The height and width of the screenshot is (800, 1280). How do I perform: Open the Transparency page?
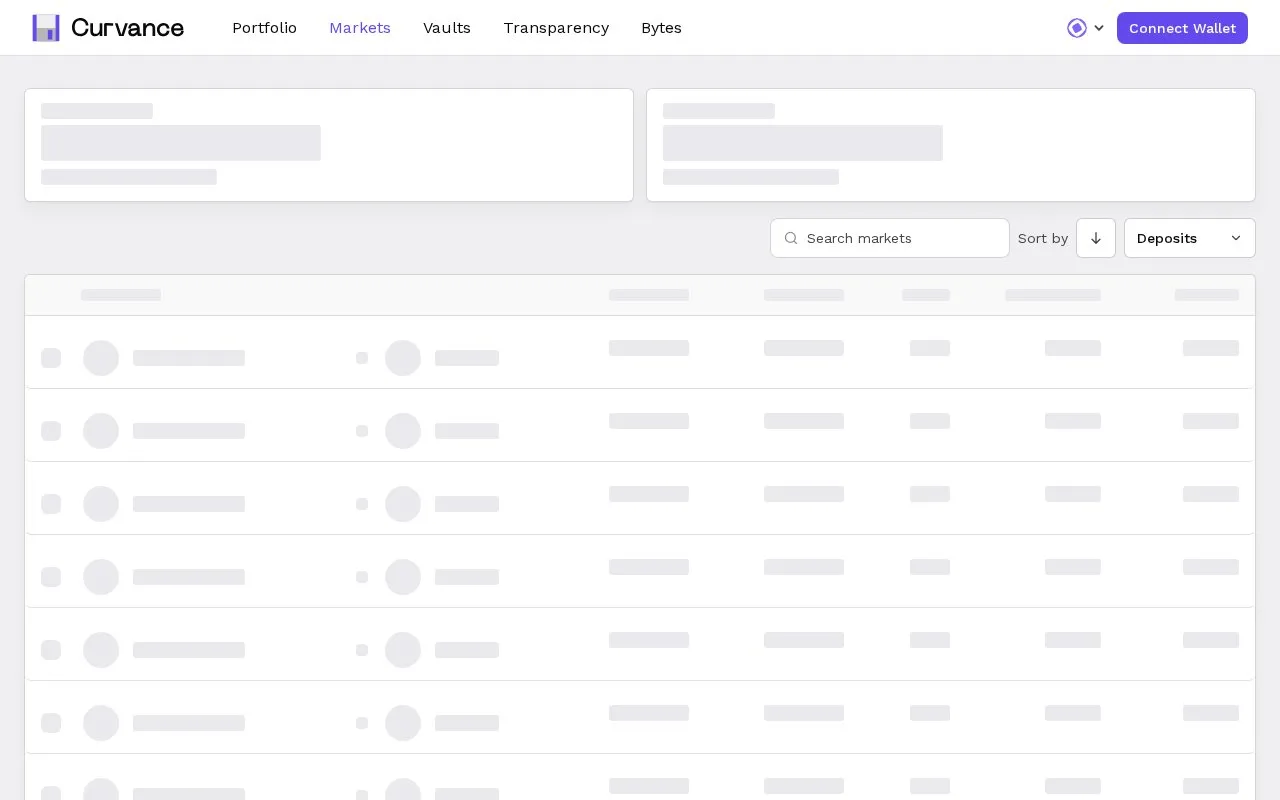tap(556, 28)
